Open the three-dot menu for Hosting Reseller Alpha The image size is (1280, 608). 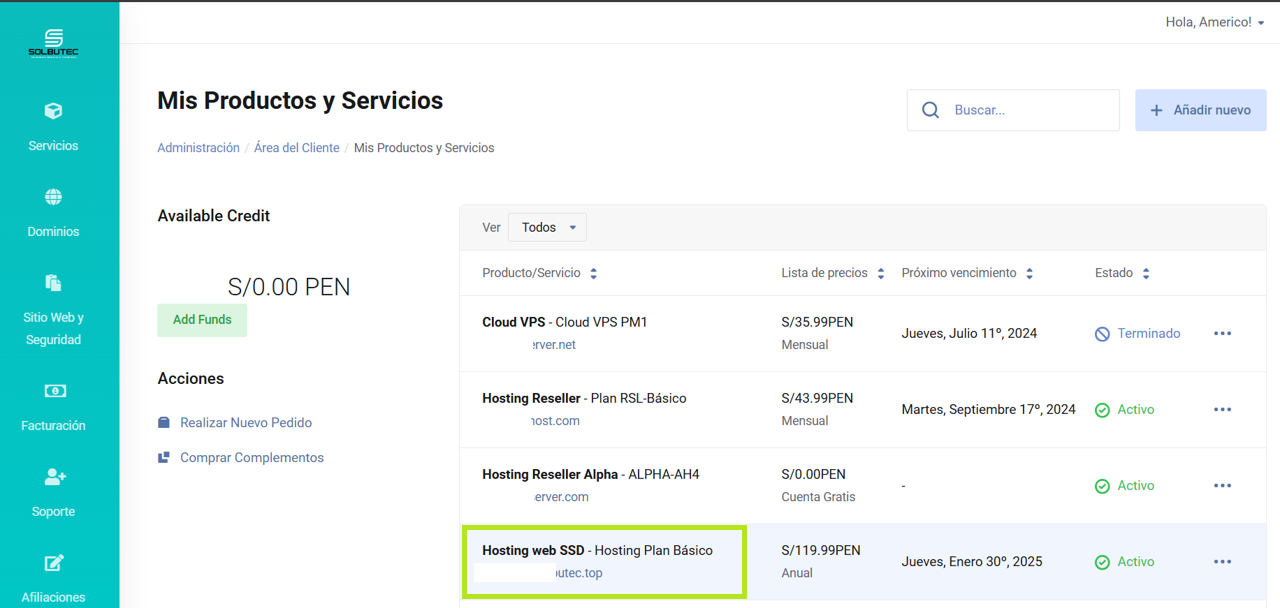pyautogui.click(x=1222, y=485)
